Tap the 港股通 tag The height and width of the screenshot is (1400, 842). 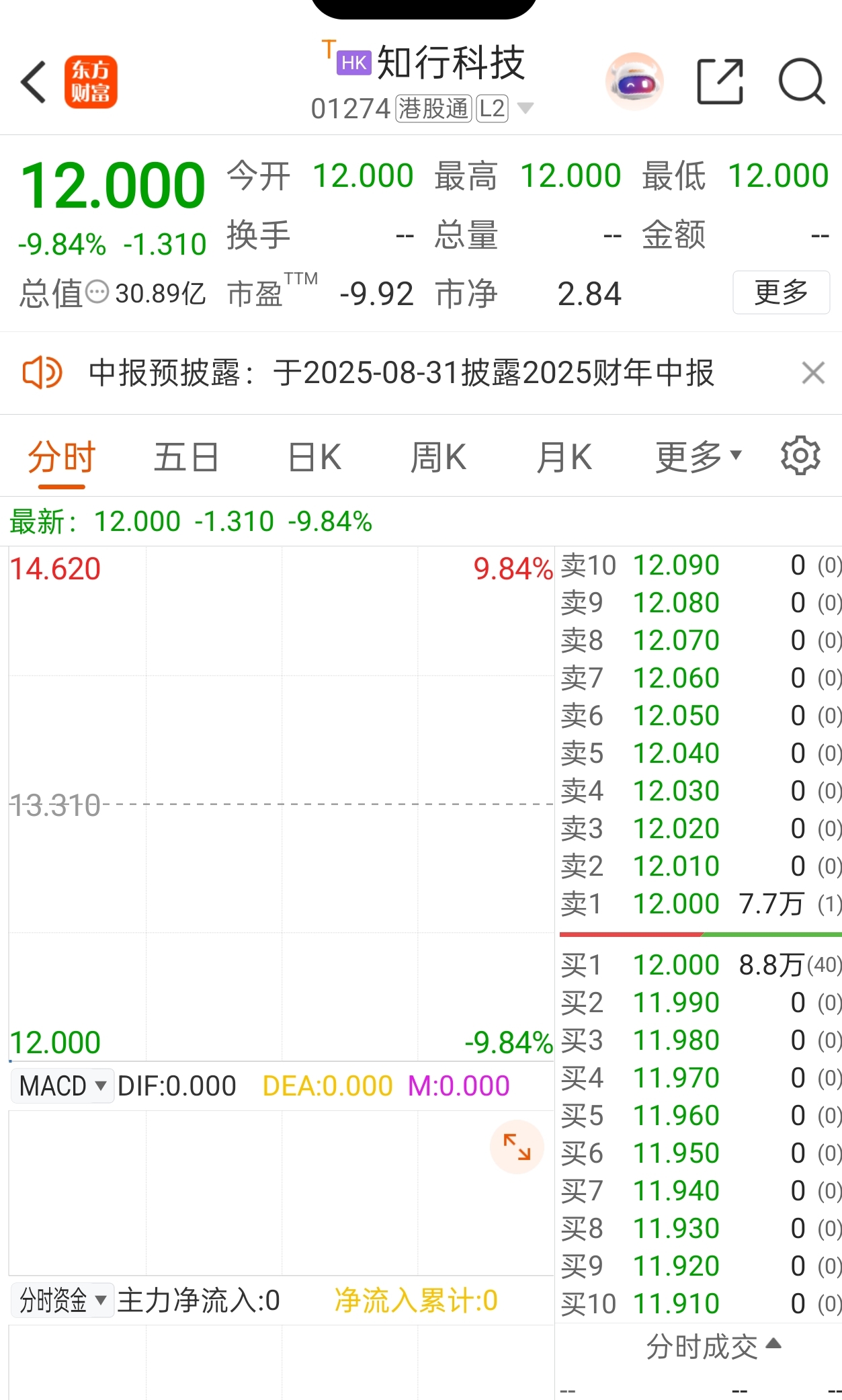(433, 108)
